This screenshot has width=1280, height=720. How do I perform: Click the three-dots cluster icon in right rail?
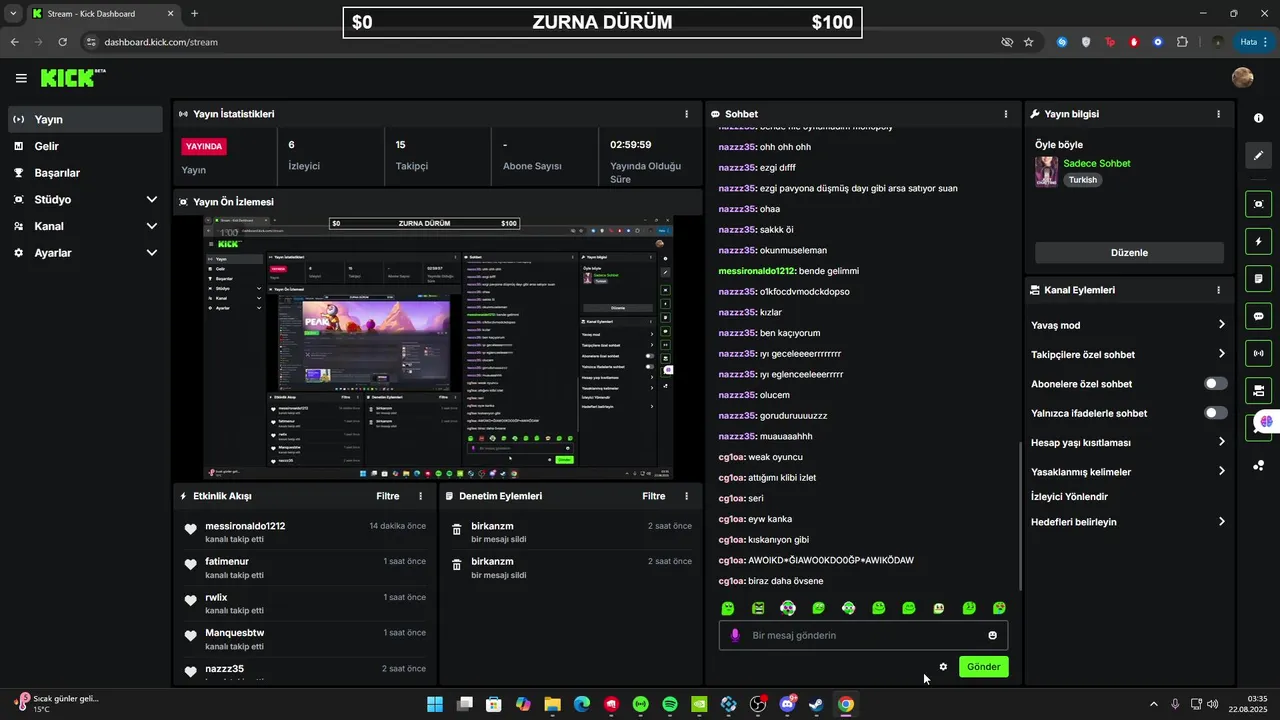click(x=1258, y=465)
